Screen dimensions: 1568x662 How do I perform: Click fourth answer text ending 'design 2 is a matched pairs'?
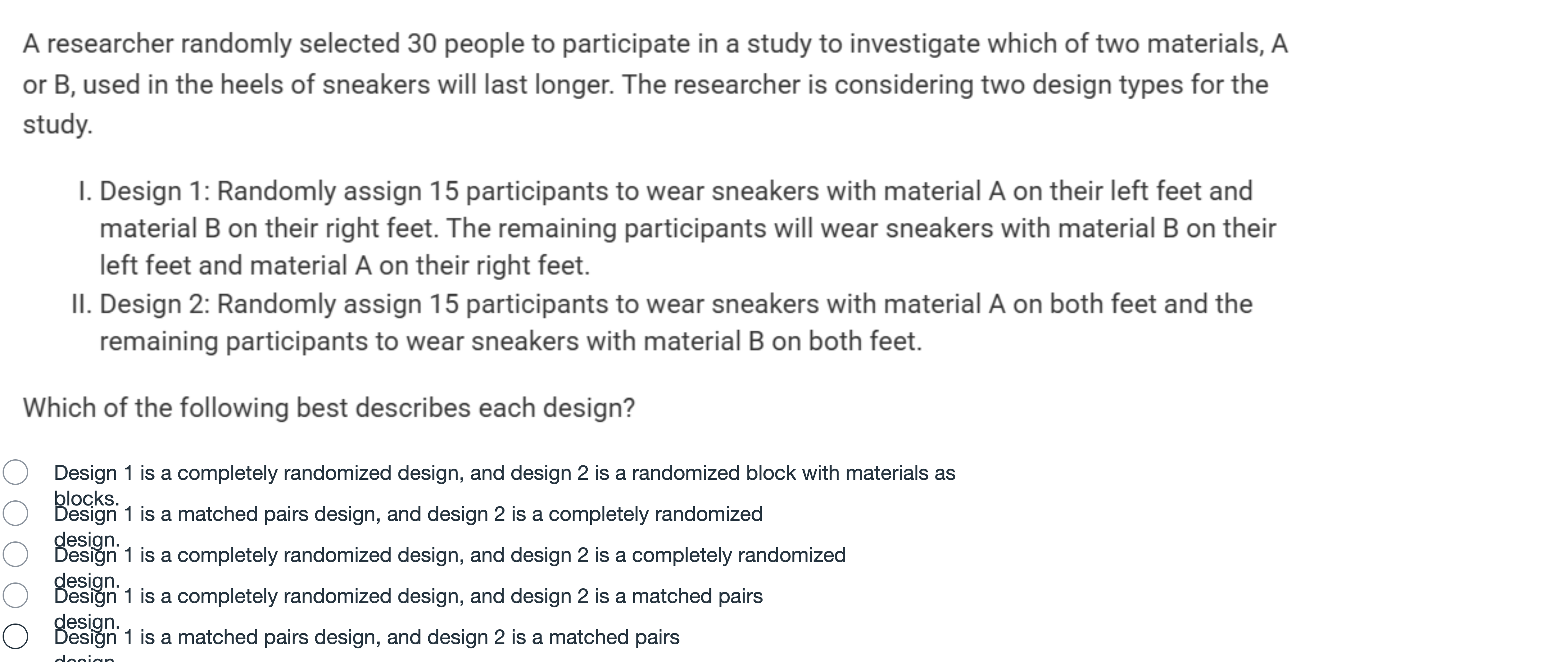(408, 596)
